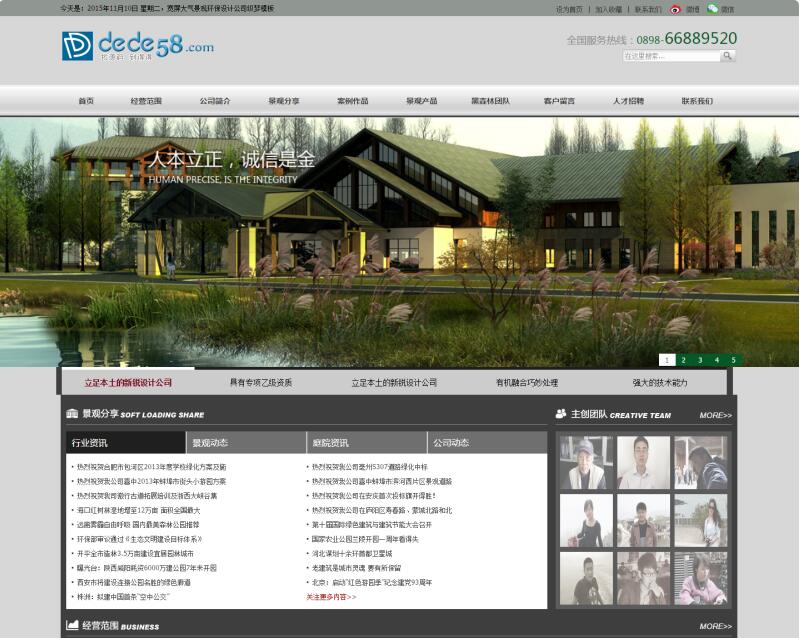This screenshot has width=800, height=638.
Task: Jump to banner slide 3
Action: [x=700, y=360]
